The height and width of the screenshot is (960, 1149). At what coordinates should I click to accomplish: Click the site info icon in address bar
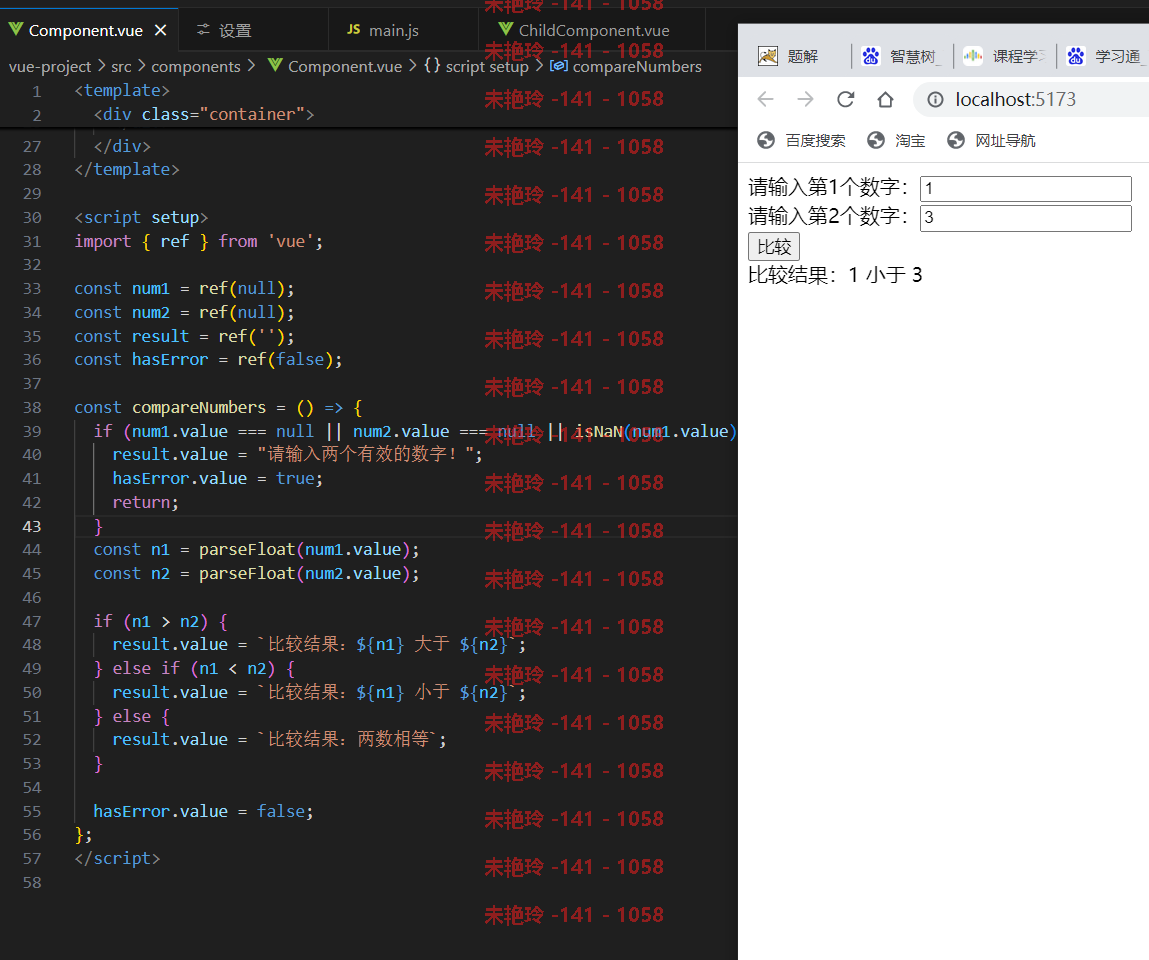936,100
